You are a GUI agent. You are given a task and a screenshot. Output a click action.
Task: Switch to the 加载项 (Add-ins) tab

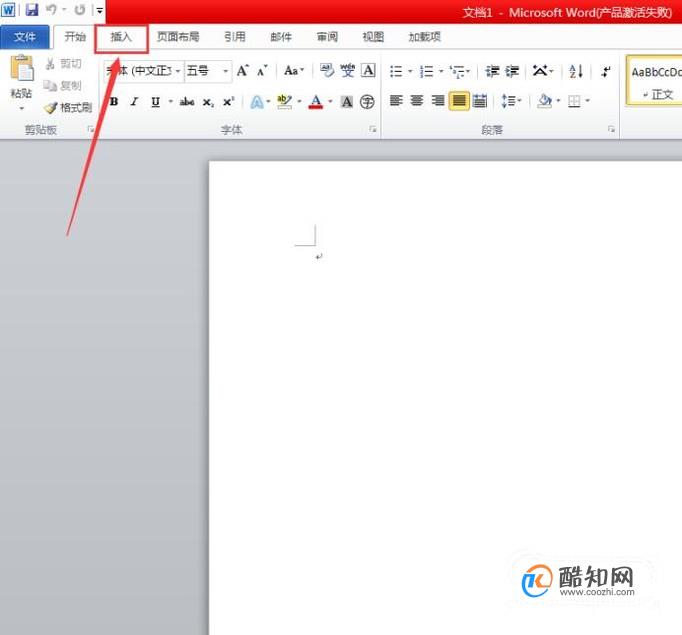[x=425, y=37]
